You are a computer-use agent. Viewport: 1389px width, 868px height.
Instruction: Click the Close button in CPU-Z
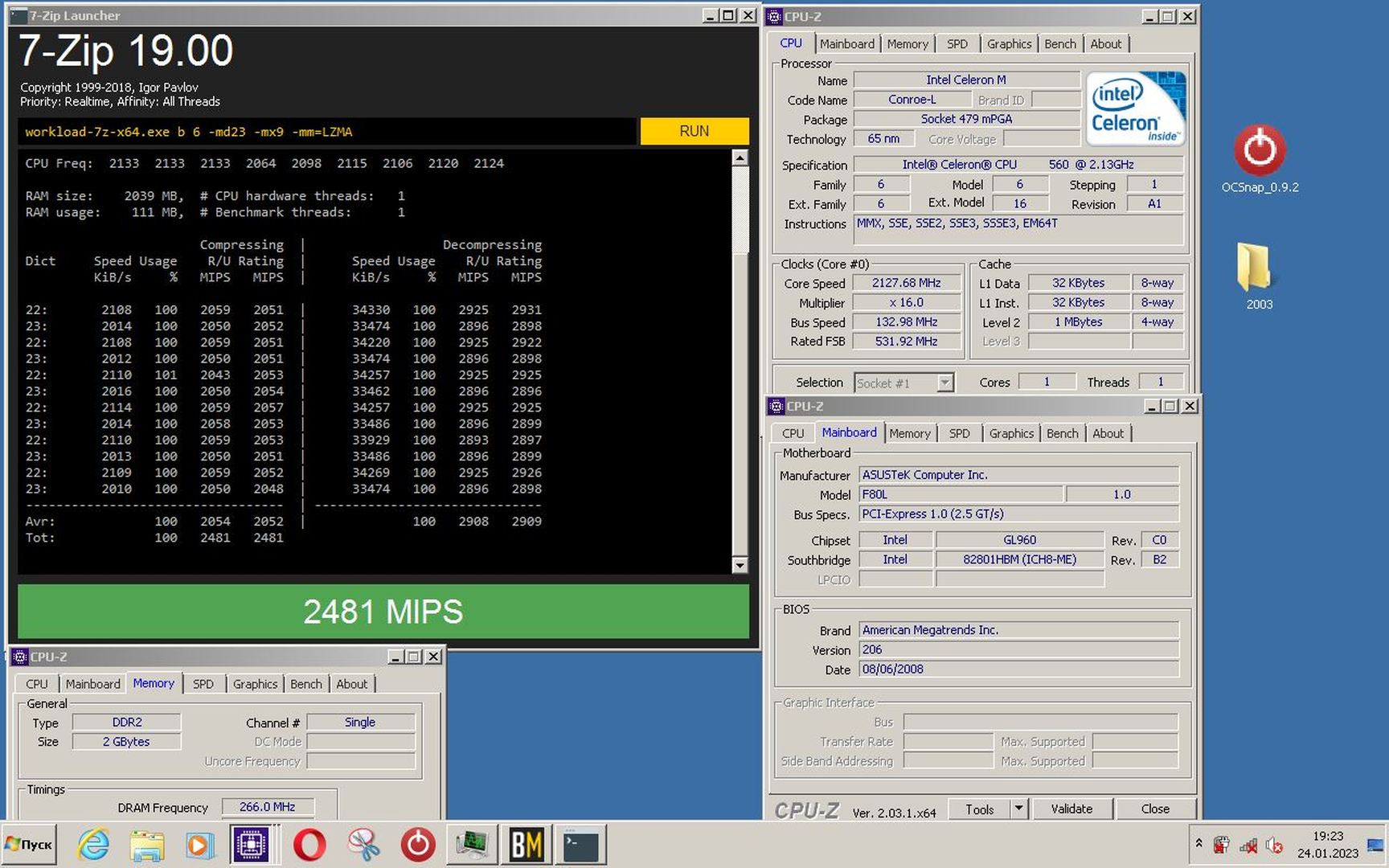tap(1155, 809)
